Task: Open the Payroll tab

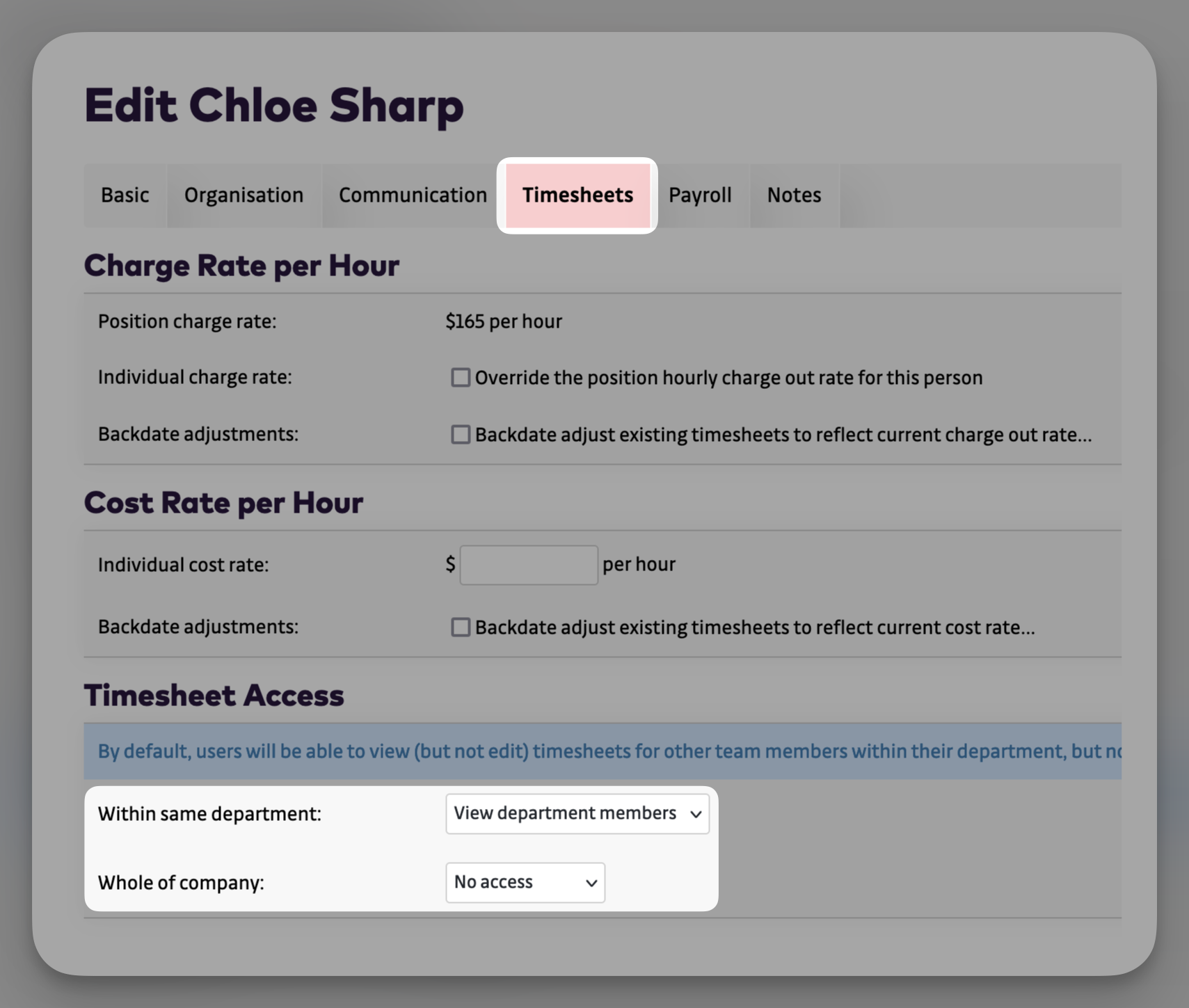Action: point(700,195)
